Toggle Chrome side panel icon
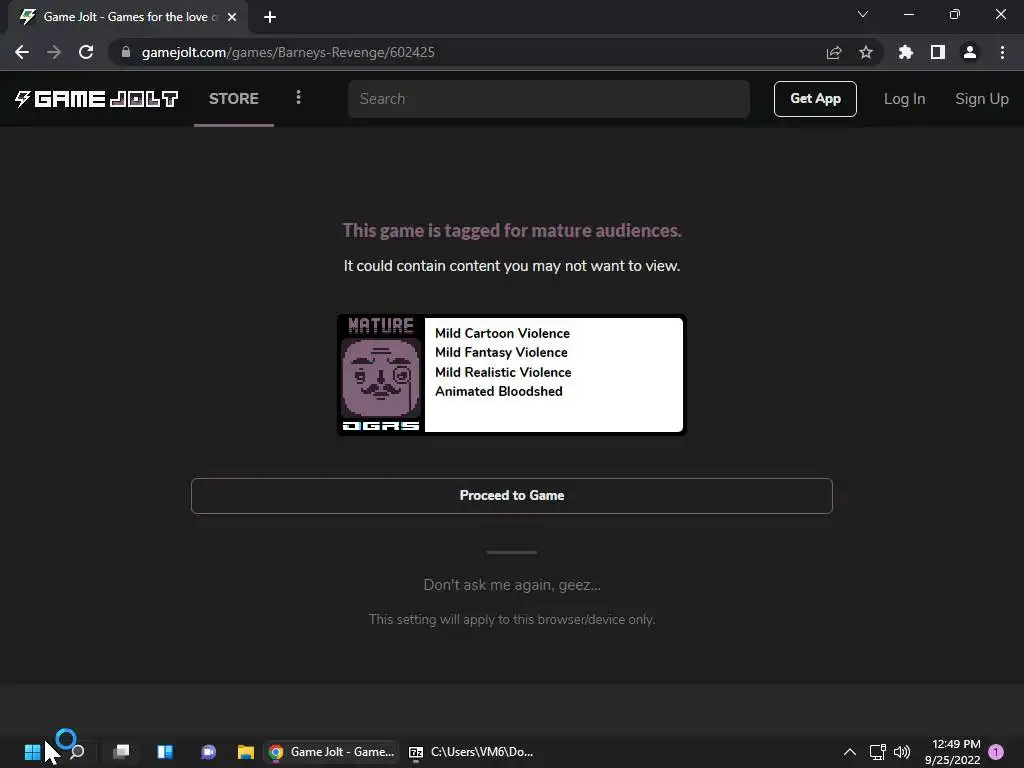Viewport: 1024px width, 768px height. (938, 52)
